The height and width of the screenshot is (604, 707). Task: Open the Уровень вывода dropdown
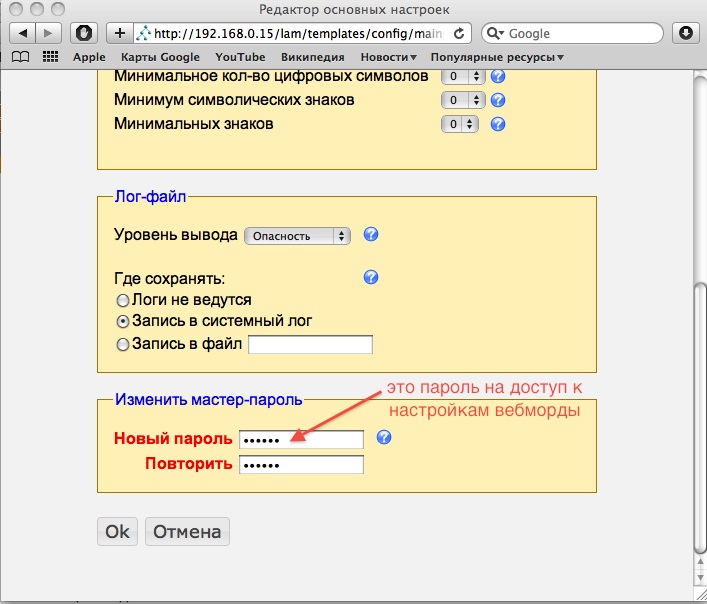click(298, 236)
